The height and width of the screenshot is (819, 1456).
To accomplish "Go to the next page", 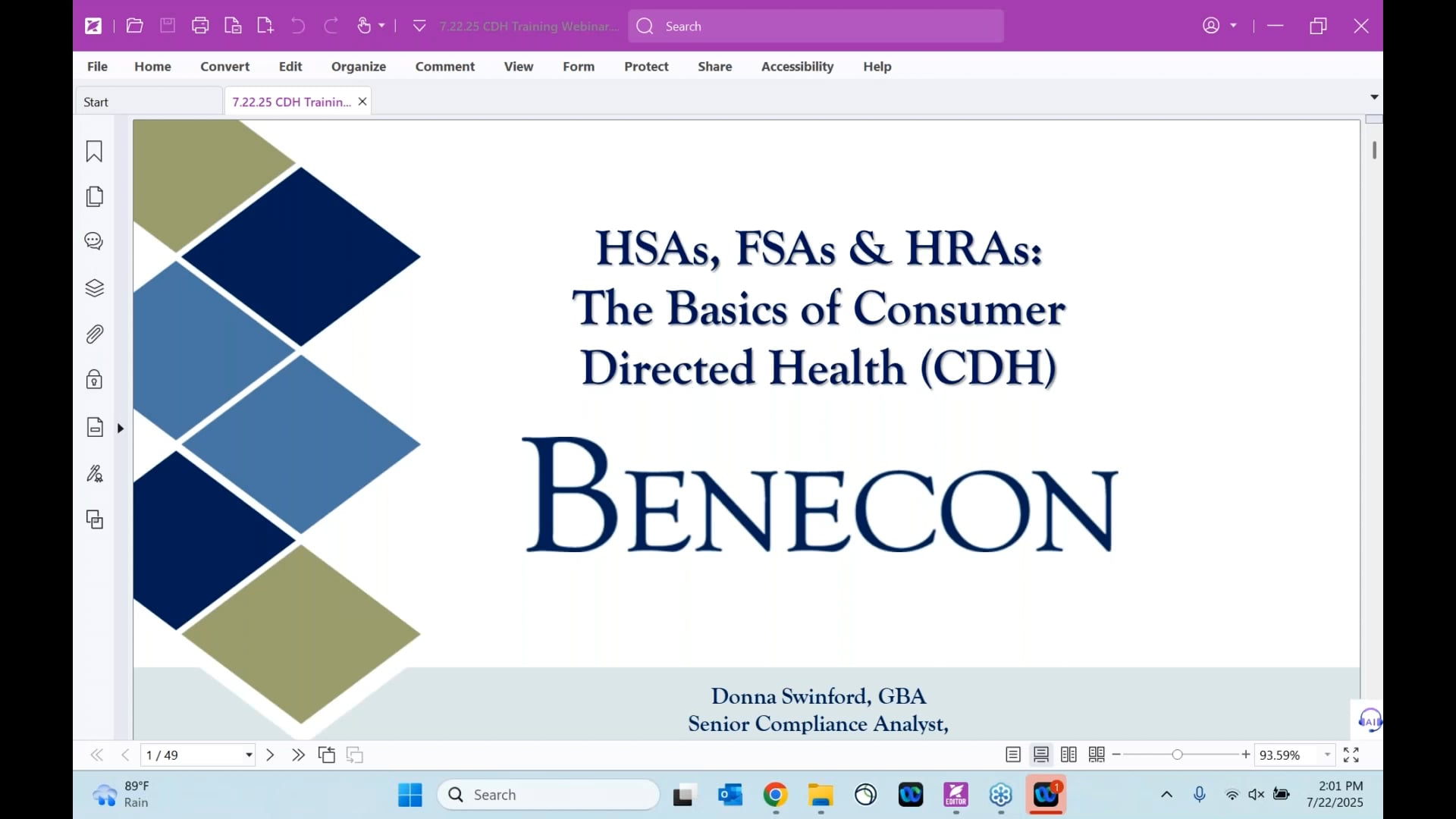I will [x=270, y=755].
